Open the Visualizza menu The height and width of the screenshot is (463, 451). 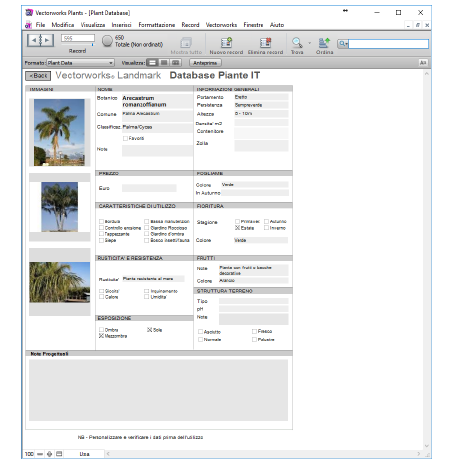click(93, 25)
